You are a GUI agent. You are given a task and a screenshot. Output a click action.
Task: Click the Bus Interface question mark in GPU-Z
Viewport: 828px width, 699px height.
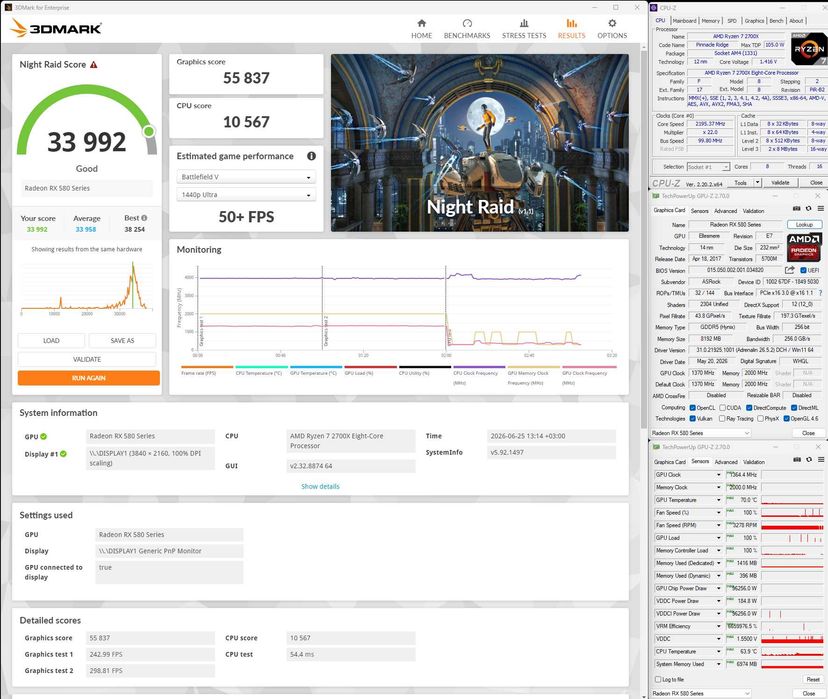pos(820,292)
